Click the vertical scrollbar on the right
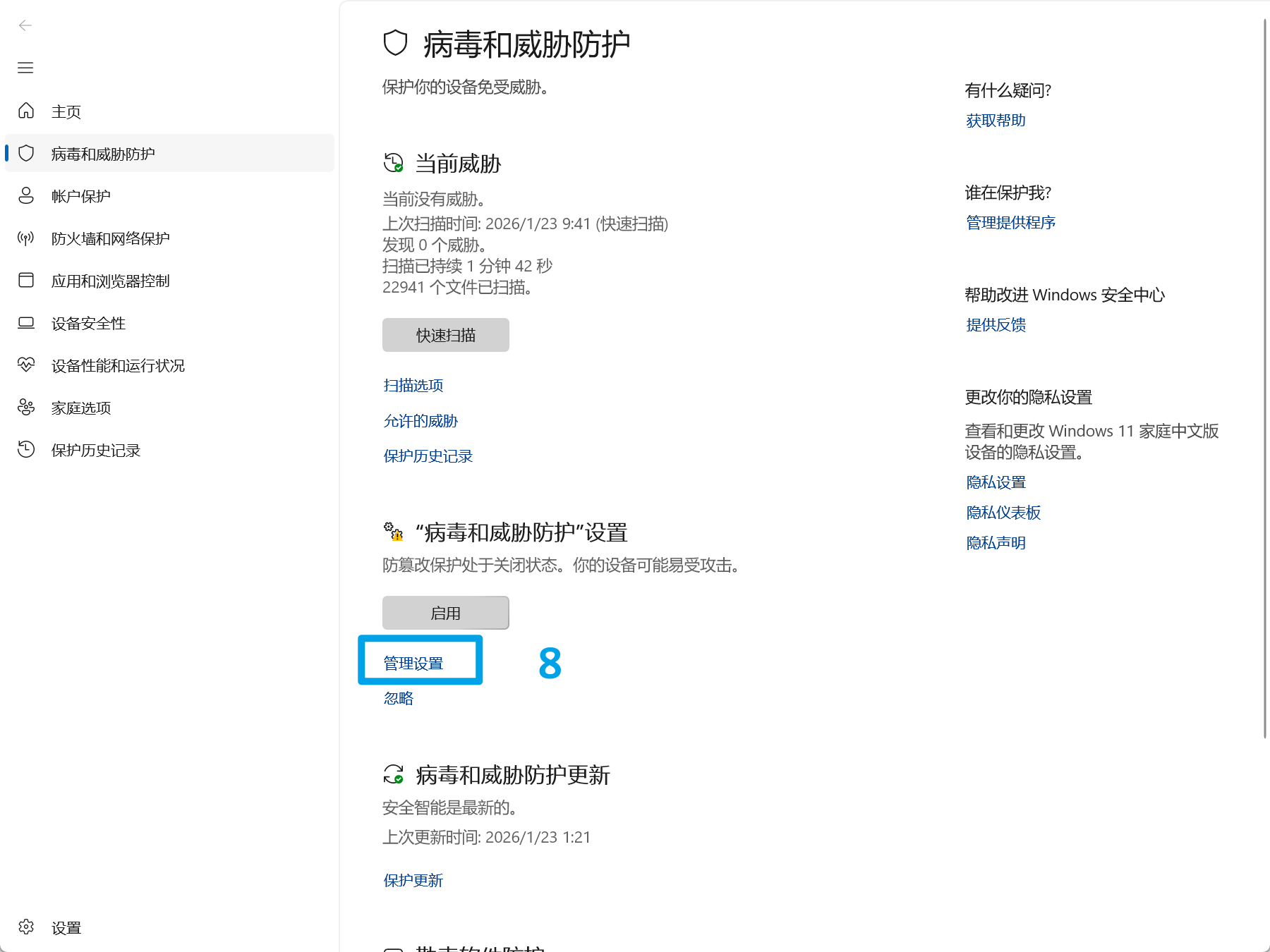Viewport: 1270px width, 952px height. [x=1265, y=379]
